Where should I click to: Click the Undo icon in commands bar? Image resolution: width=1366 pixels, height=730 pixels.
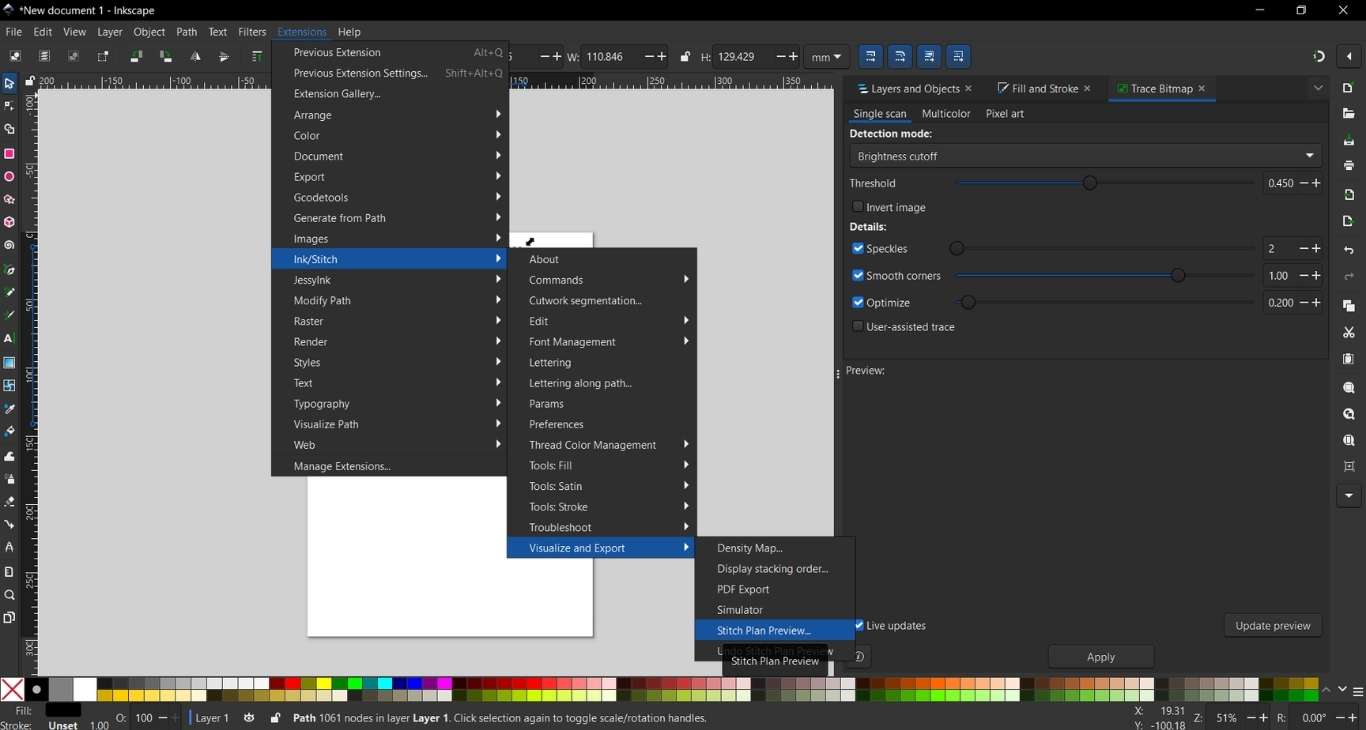coord(1349,251)
